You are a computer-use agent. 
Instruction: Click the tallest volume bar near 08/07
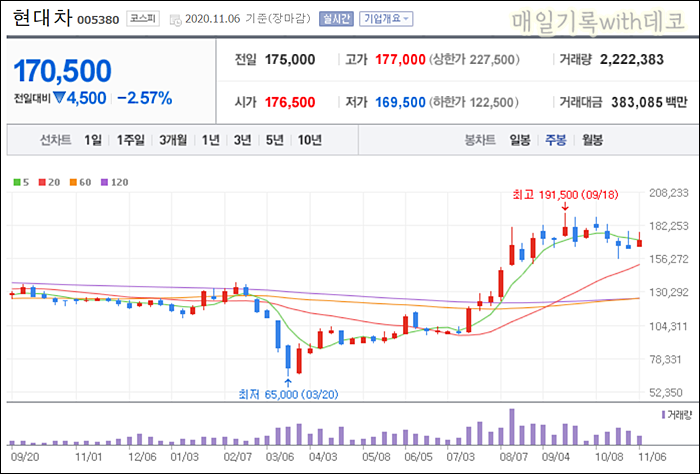click(512, 427)
